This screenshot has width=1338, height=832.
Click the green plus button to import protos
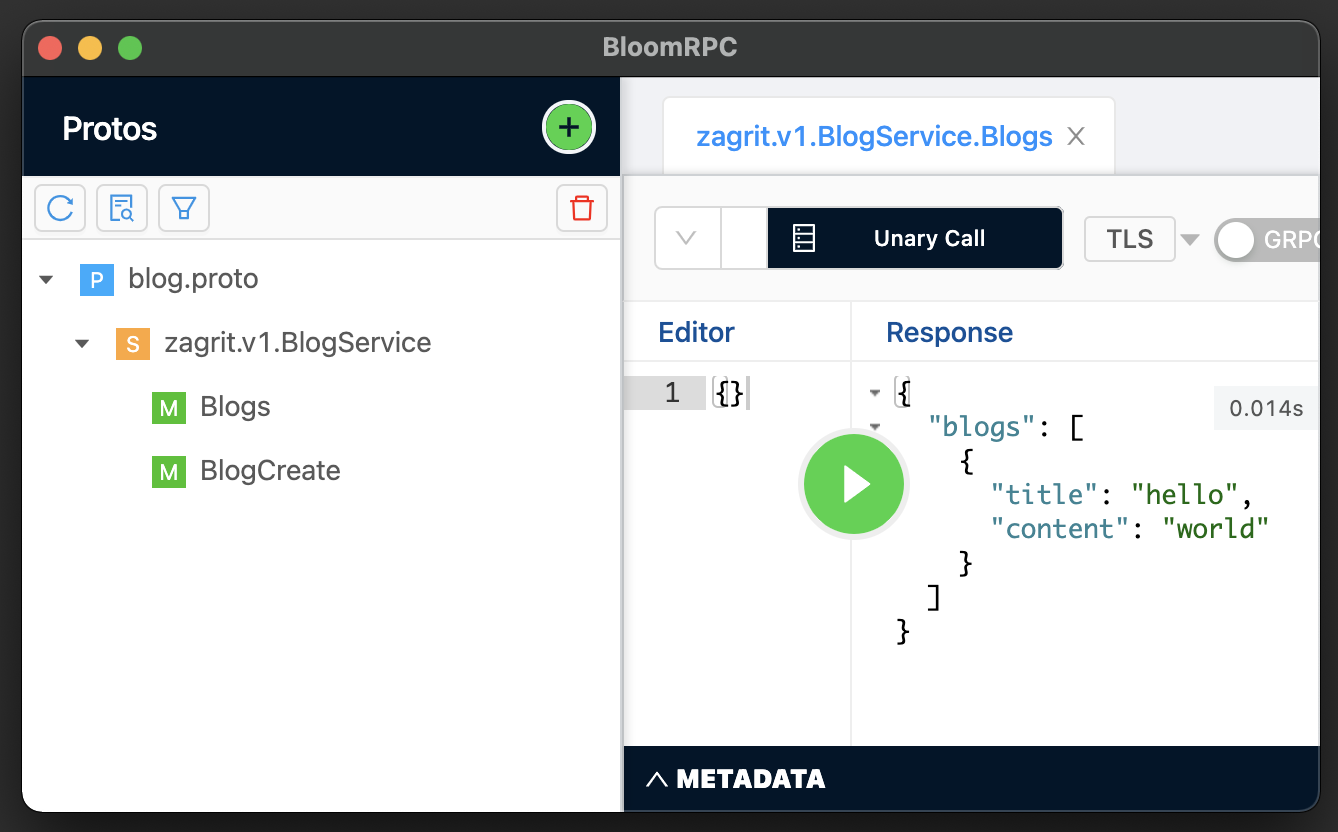(569, 128)
